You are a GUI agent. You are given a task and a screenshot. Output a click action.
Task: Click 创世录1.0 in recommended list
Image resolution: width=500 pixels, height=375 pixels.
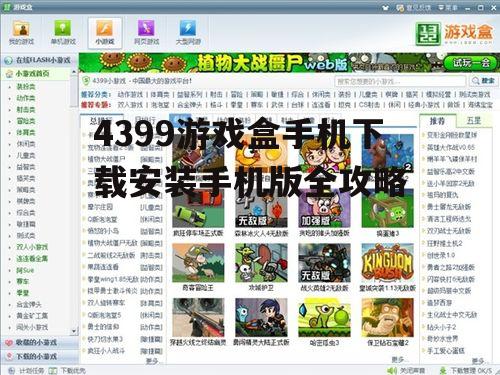[x=441, y=255]
